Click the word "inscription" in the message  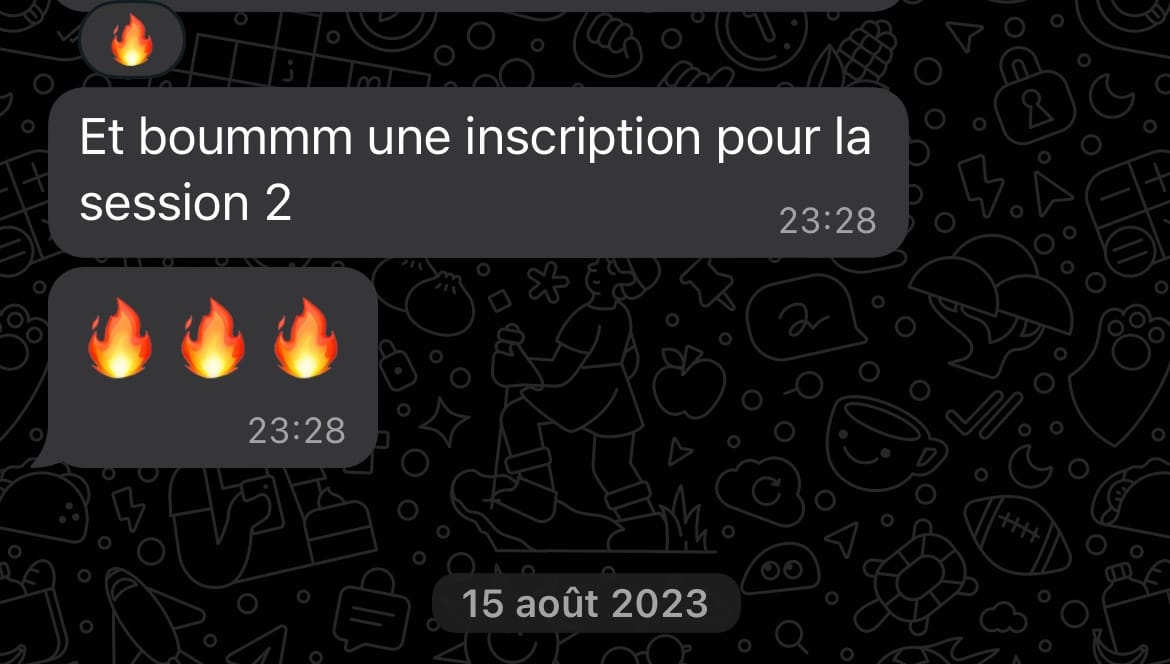pyautogui.click(x=583, y=138)
